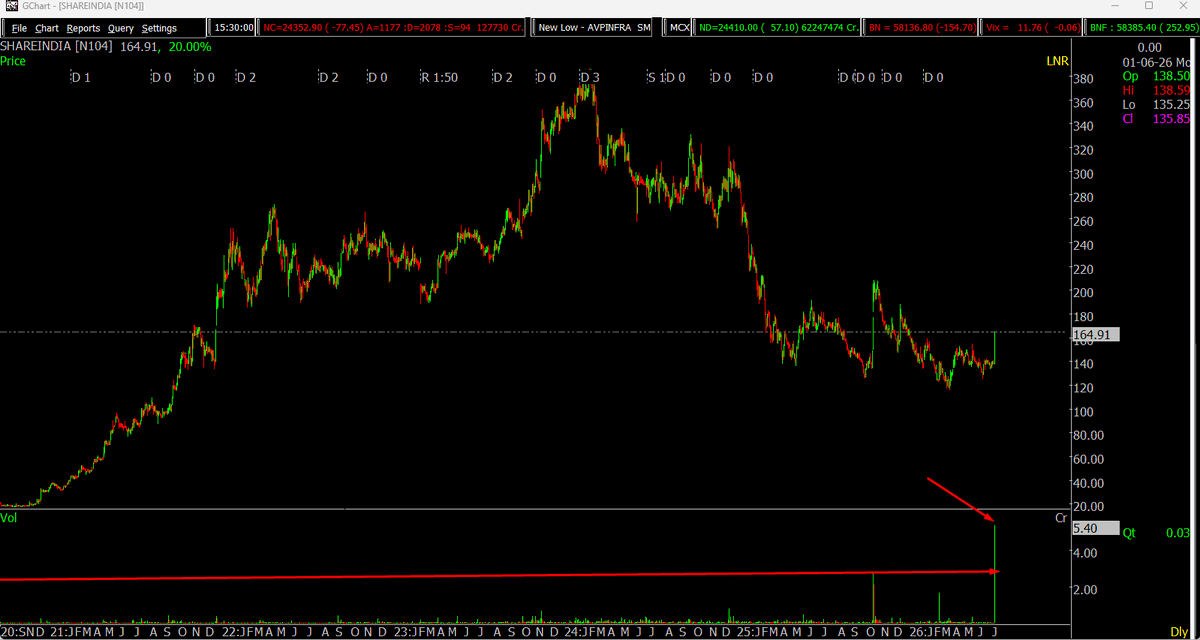This screenshot has width=1200, height=640.
Task: Open the Reports menu
Action: [x=83, y=28]
